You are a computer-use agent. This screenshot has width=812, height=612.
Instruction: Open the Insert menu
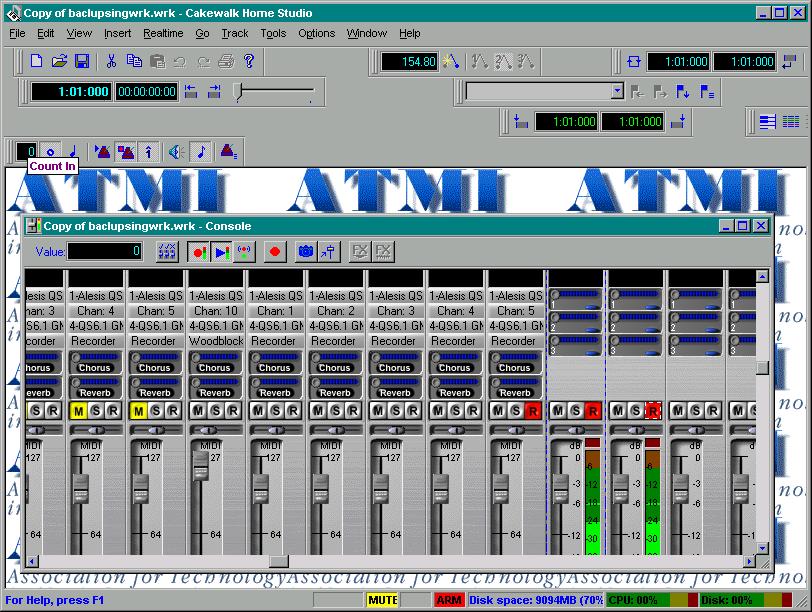pos(118,33)
